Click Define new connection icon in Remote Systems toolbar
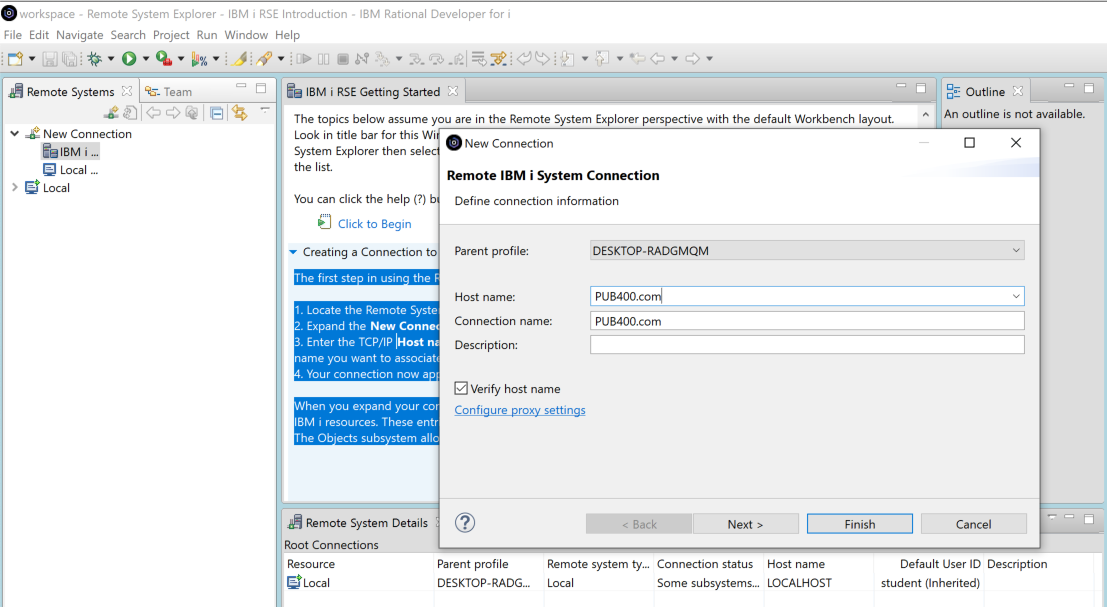1107x607 pixels. click(x=112, y=113)
